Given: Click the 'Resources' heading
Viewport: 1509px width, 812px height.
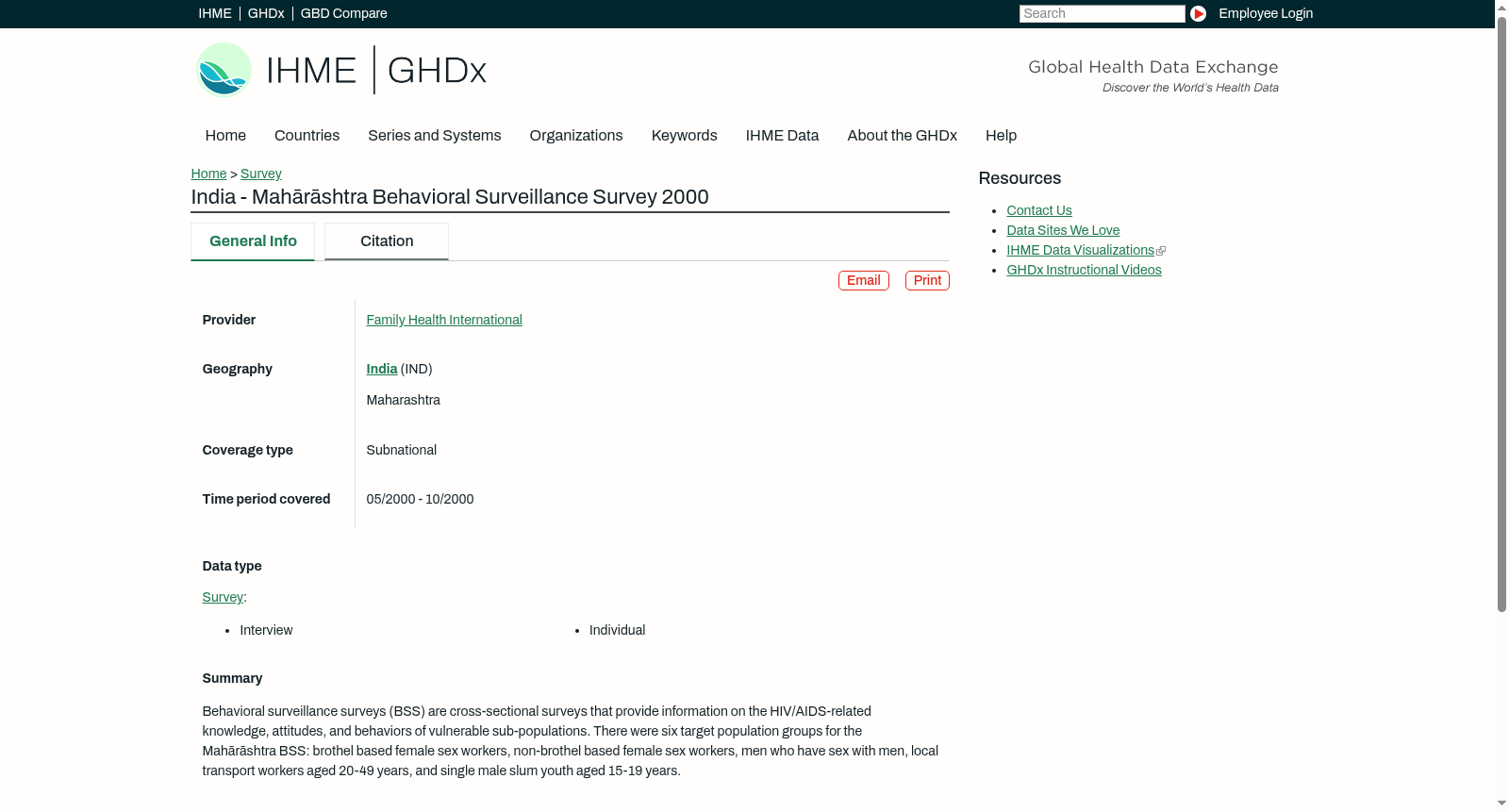Looking at the screenshot, I should coord(1020,179).
